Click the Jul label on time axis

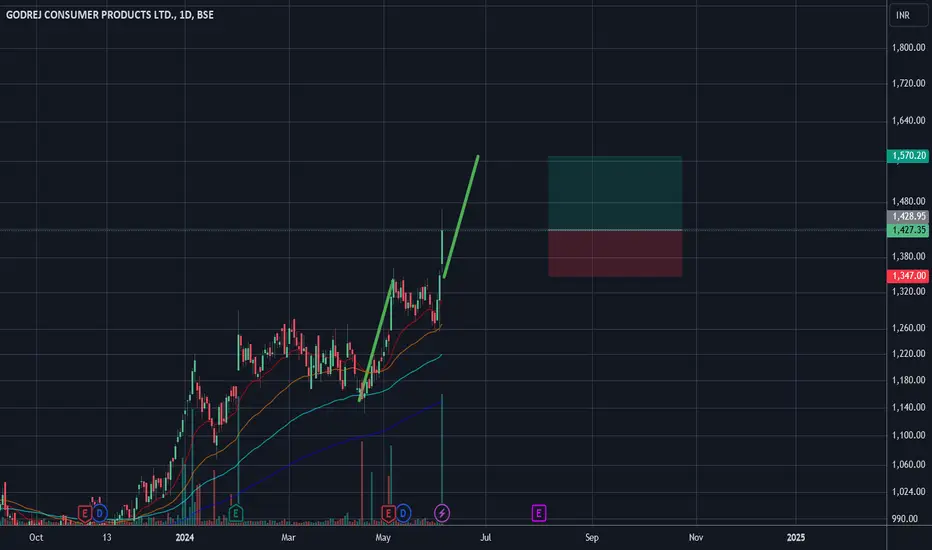486,538
